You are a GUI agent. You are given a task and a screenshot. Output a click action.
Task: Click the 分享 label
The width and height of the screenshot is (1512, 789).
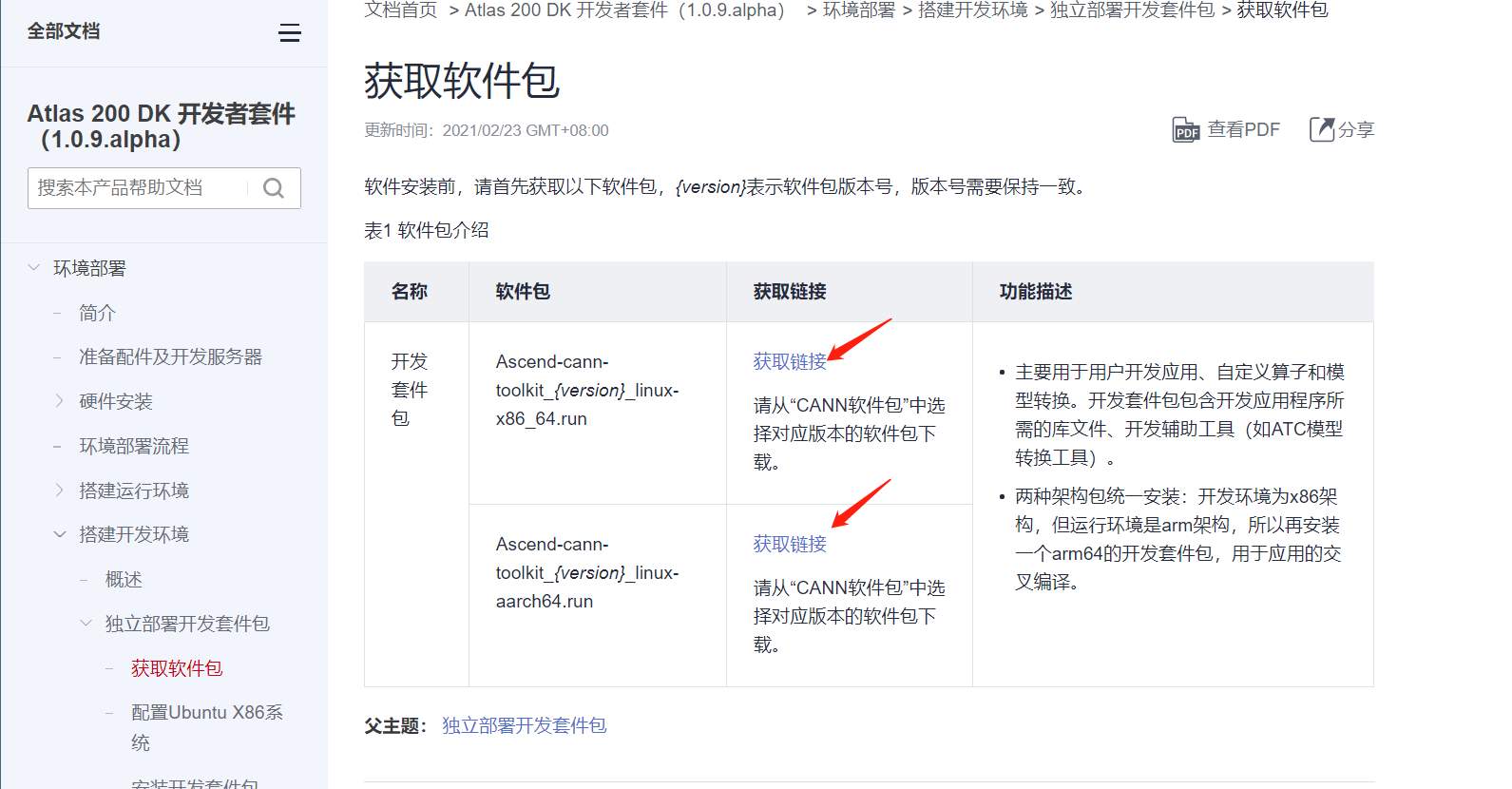[1356, 129]
